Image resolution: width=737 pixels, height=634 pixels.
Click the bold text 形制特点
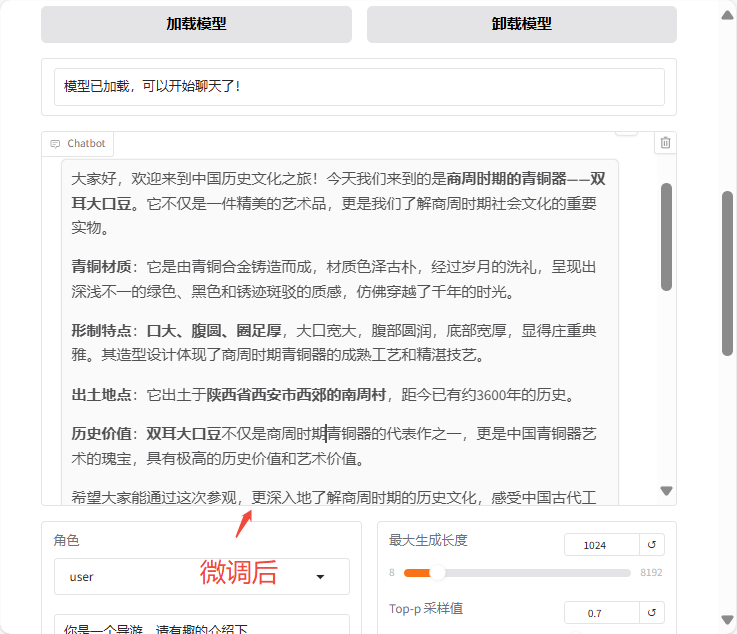tap(101, 331)
